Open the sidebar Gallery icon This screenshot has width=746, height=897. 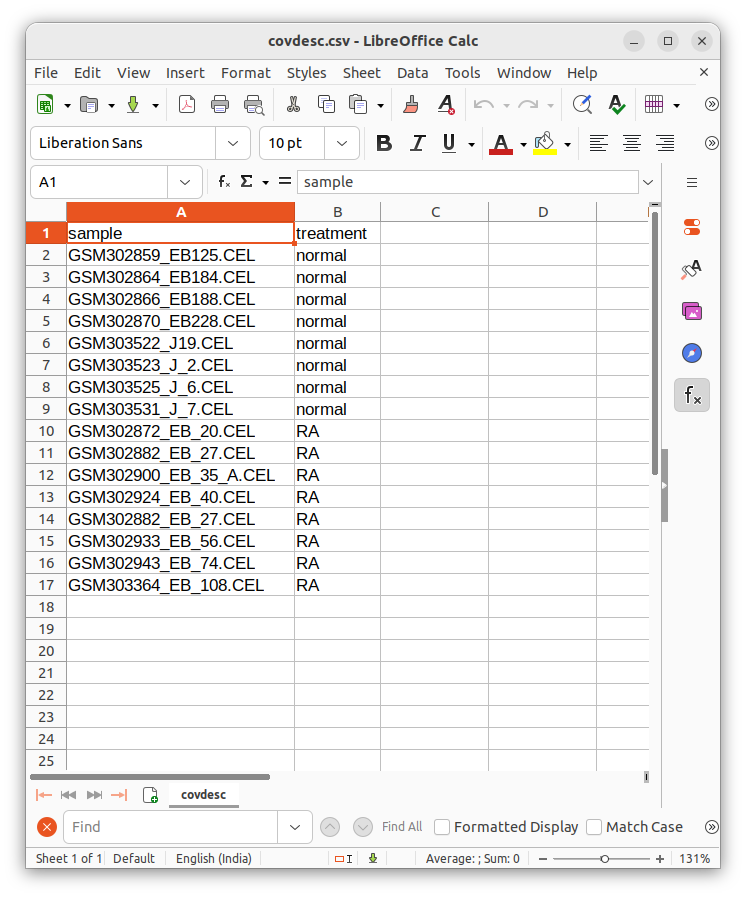(692, 311)
